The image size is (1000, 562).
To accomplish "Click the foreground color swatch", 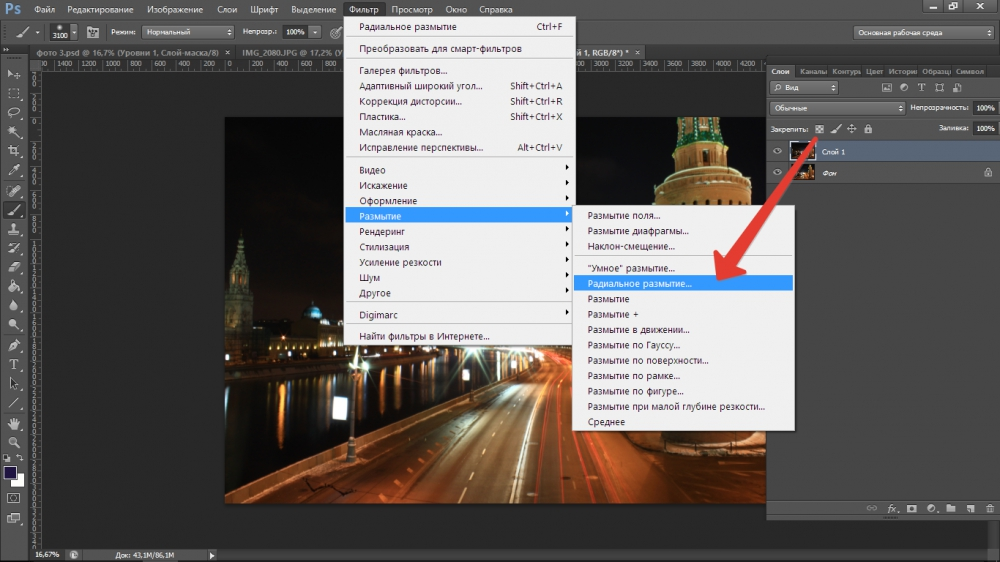I will coord(11,472).
